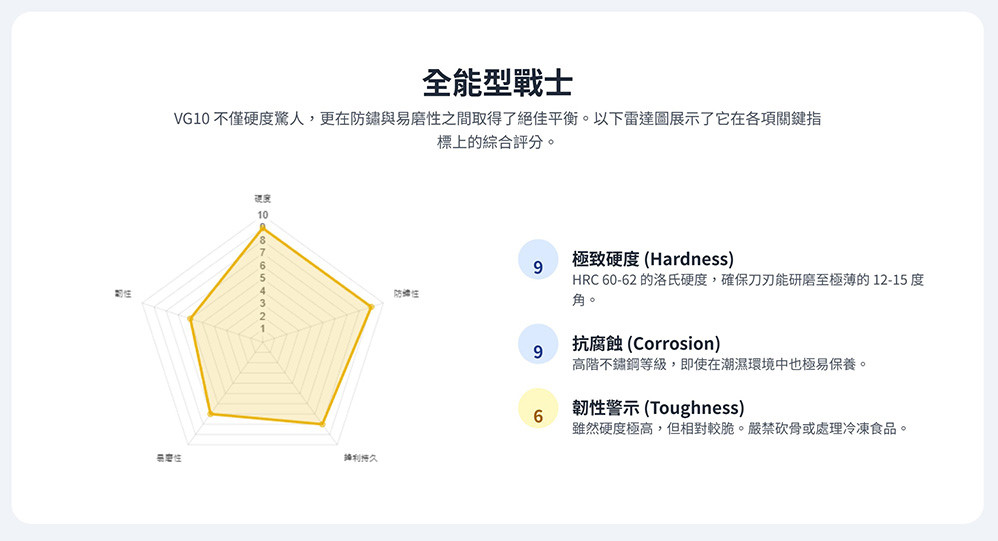Click the 韌性警示 (Toughness) heading
This screenshot has height=541, width=998.
pyautogui.click(x=657, y=408)
